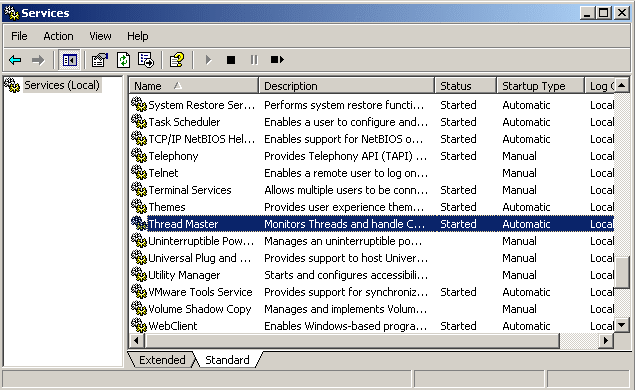The image size is (635, 390).
Task: Click the gear icon beside Thread Master
Action: (139, 224)
